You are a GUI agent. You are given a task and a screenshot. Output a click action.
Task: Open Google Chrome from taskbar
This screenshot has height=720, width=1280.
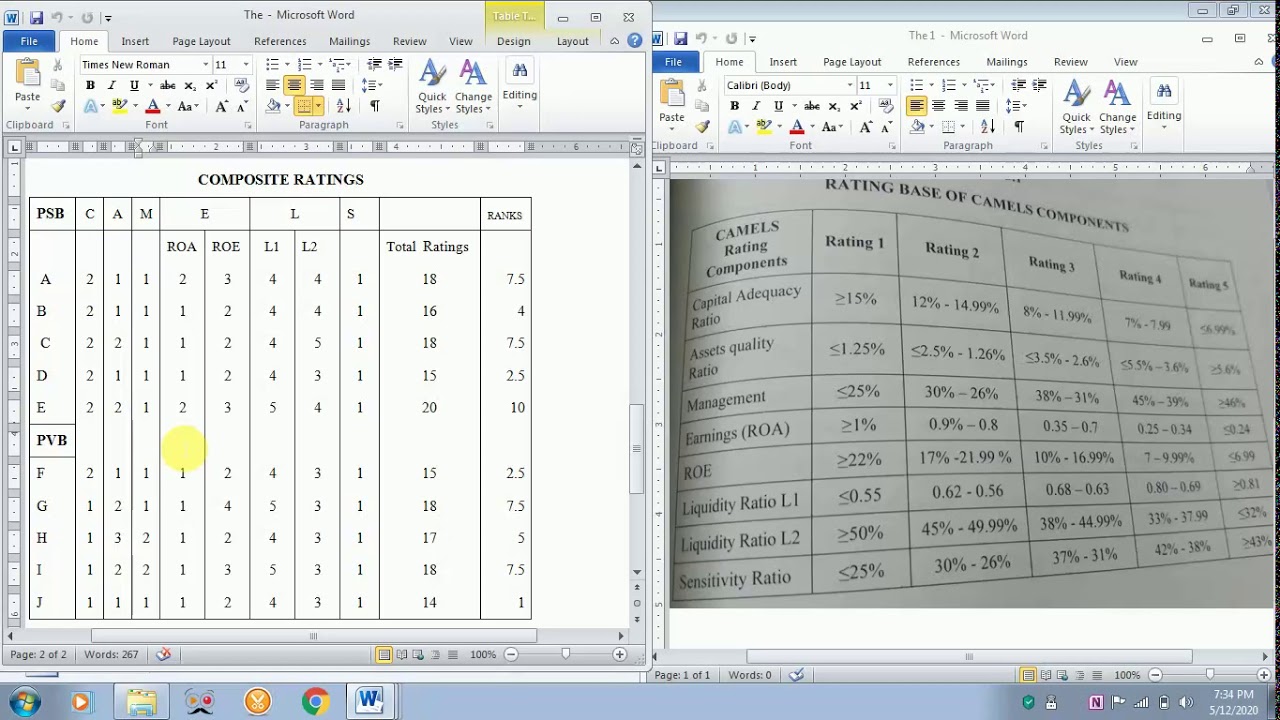pyautogui.click(x=314, y=701)
